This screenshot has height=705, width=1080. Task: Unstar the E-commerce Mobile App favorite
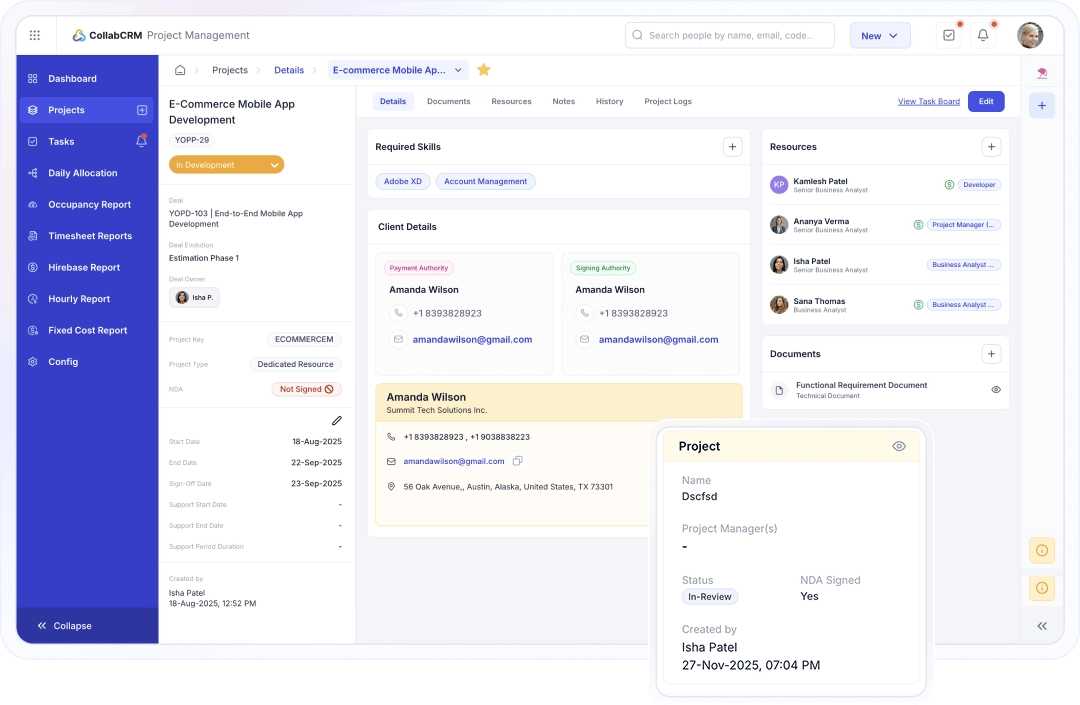click(484, 70)
